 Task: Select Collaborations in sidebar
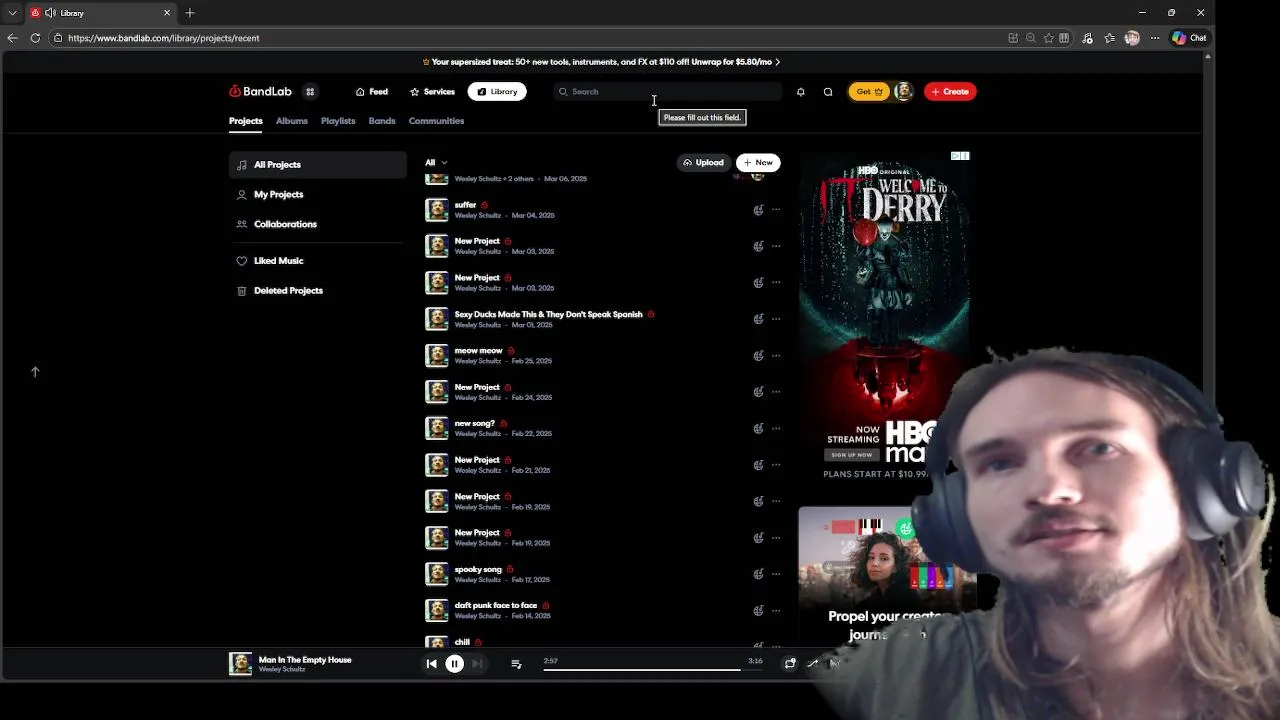click(318, 224)
